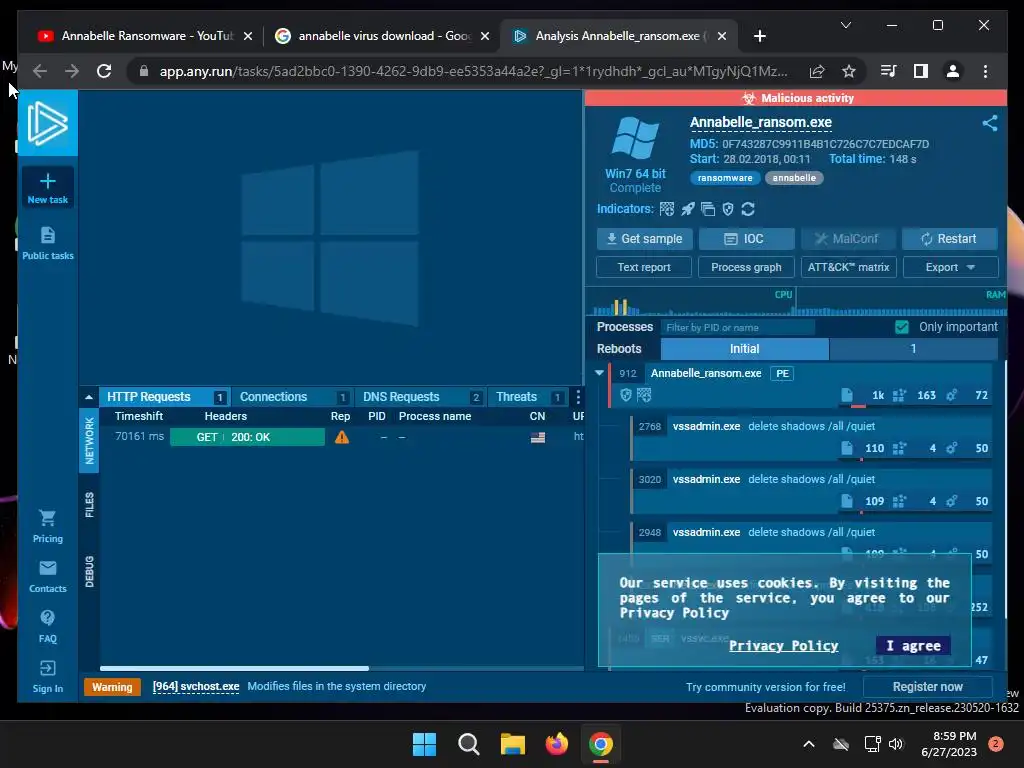Switch to HTTP Requests tab

165,397
